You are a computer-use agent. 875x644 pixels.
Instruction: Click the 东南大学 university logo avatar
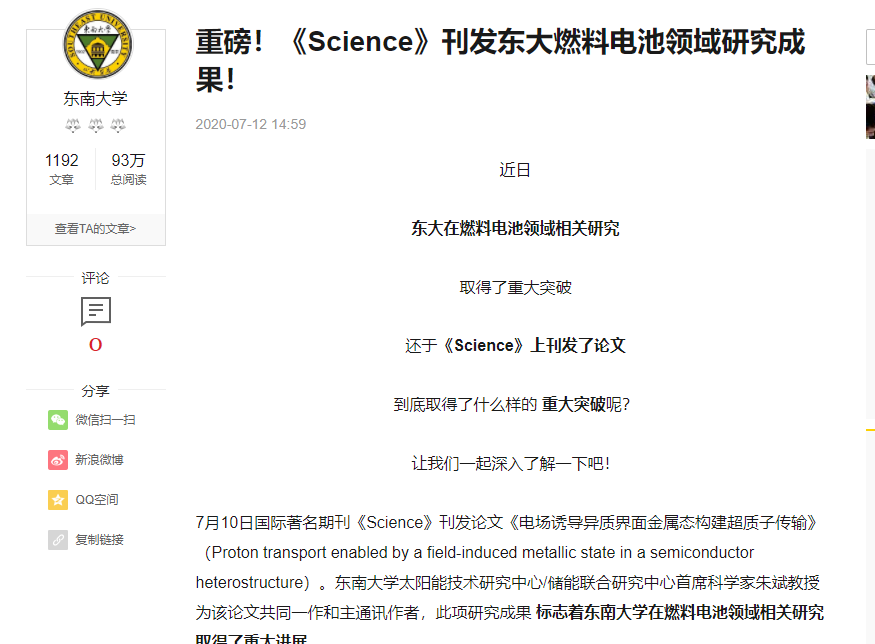95,44
